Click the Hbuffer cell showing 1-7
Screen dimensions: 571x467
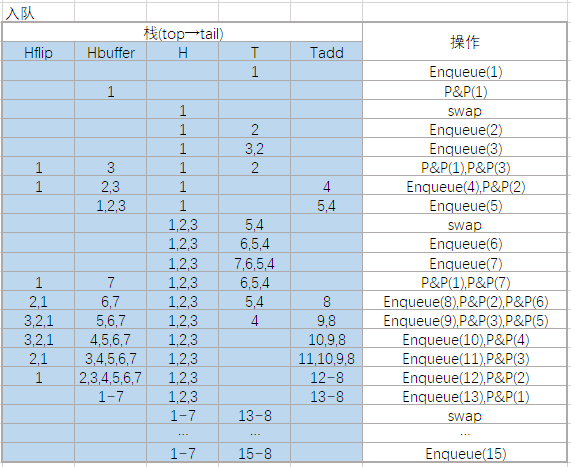point(110,396)
